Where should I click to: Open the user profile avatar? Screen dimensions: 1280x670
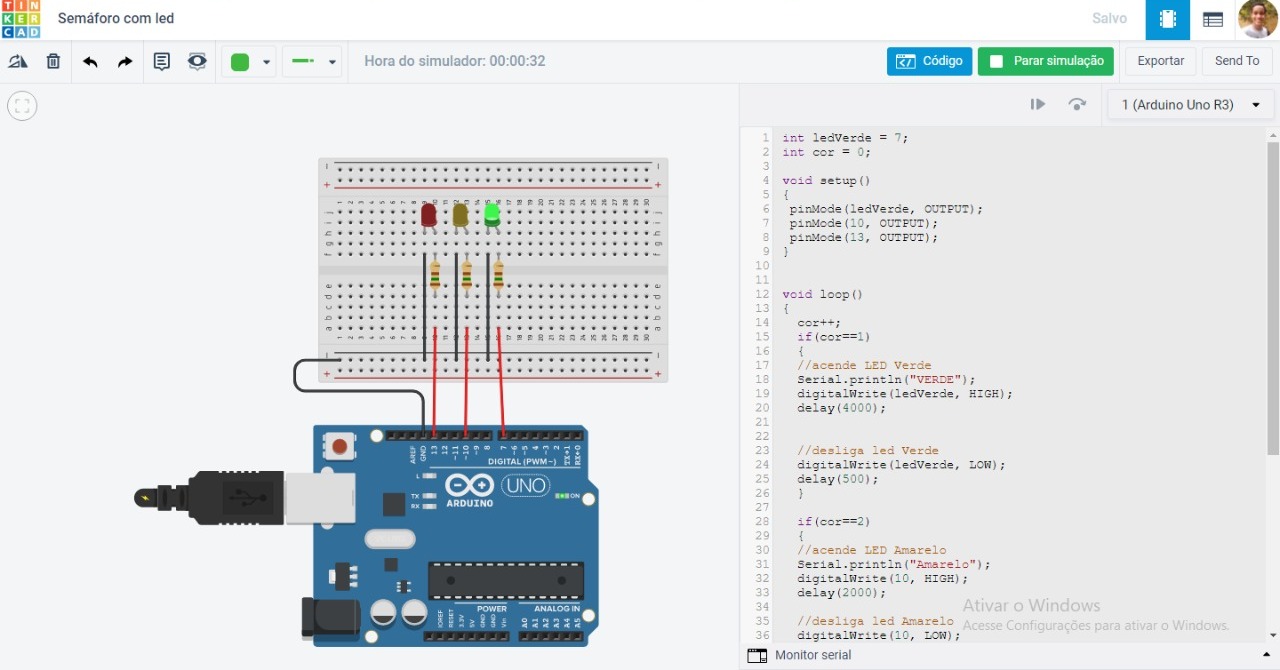click(x=1257, y=19)
